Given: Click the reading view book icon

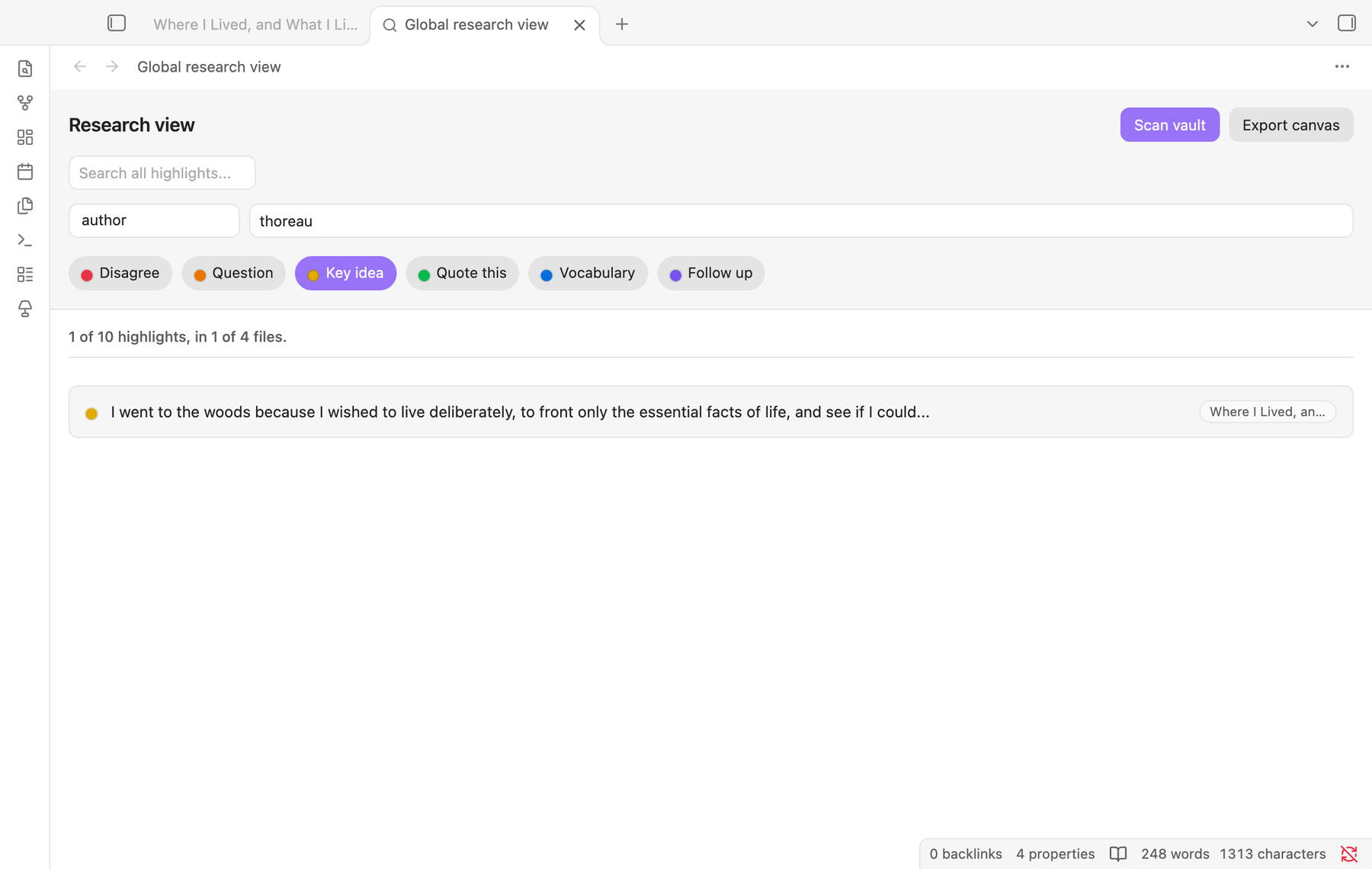Looking at the screenshot, I should click(1118, 854).
